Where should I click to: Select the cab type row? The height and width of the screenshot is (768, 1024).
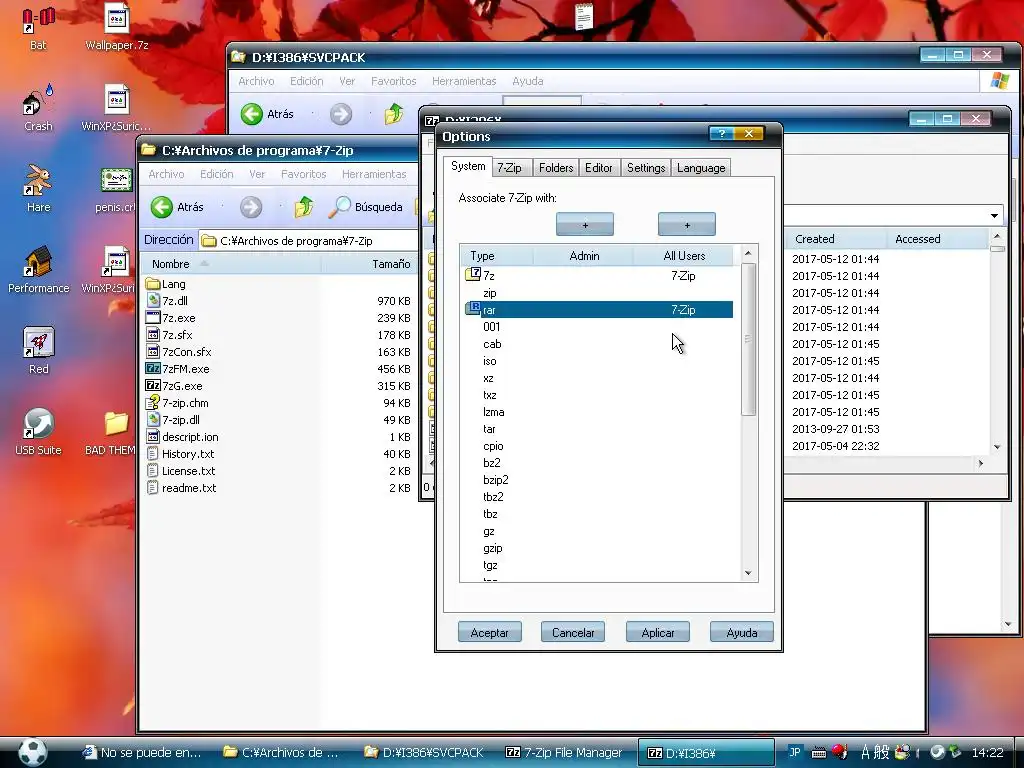598,344
